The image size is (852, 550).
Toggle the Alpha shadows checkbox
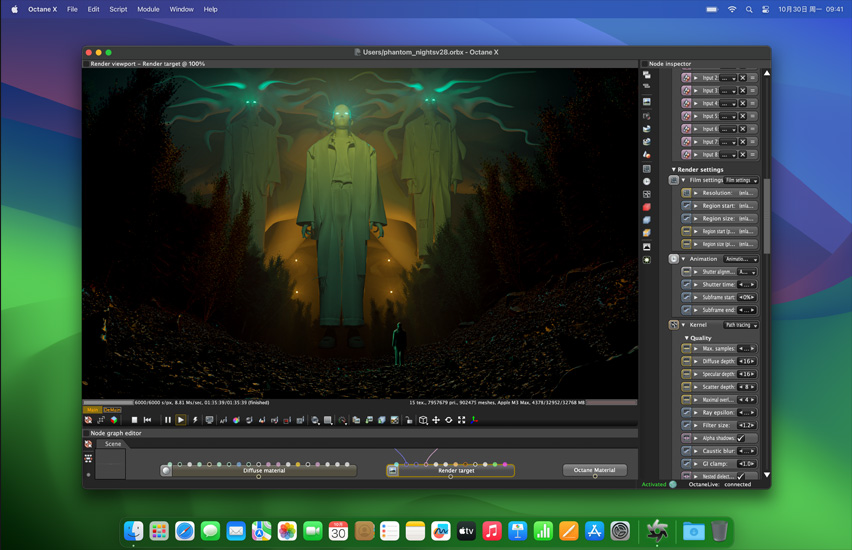741,438
